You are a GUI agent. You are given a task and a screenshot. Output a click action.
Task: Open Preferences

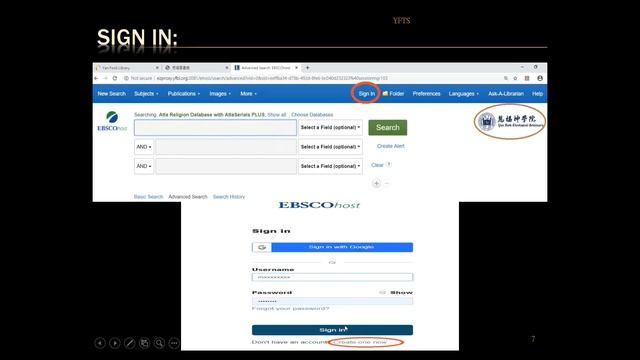pos(427,94)
